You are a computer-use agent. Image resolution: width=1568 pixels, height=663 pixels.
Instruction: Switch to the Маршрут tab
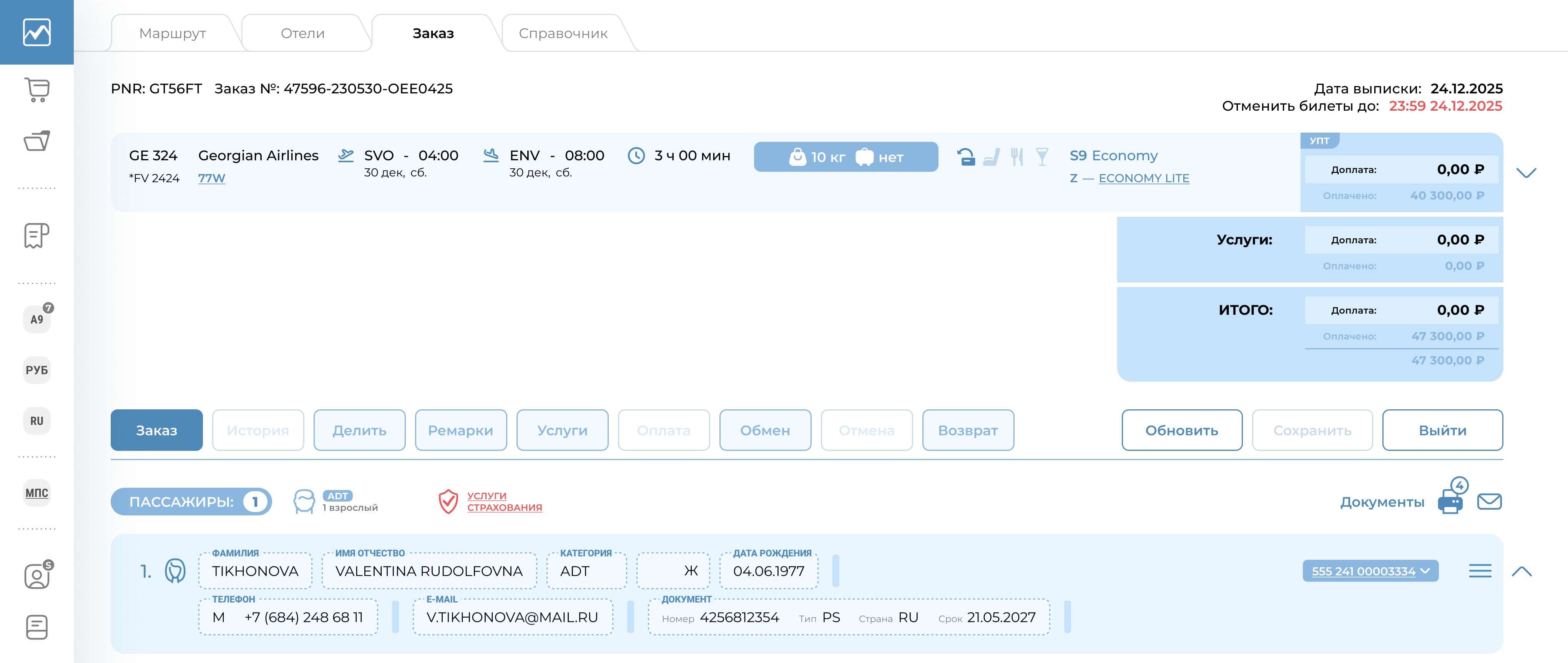point(172,33)
